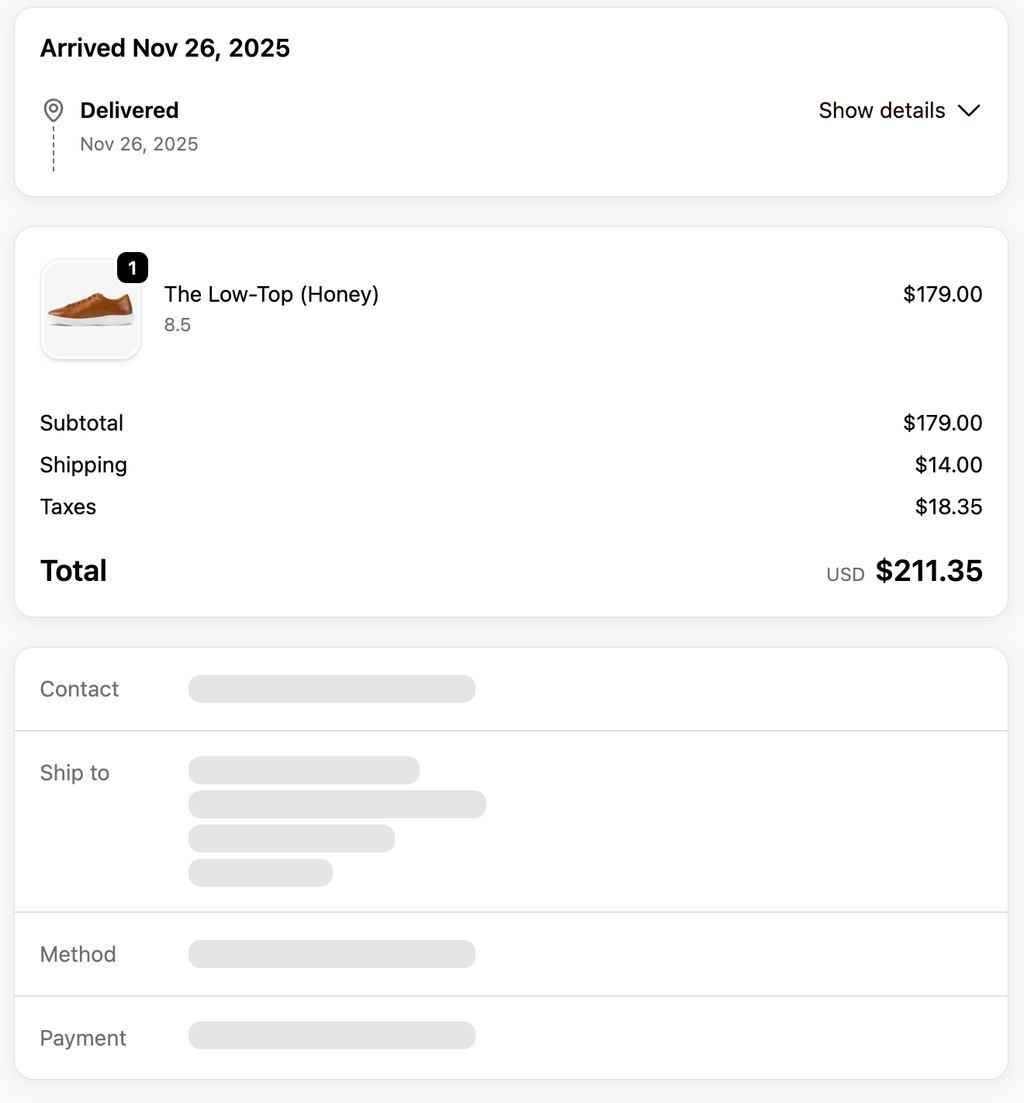Click the Payment placeholder value
1024x1103 pixels.
point(332,1035)
